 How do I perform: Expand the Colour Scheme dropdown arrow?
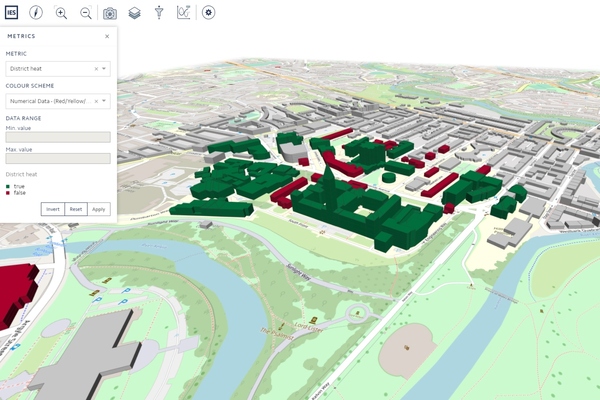pyautogui.click(x=105, y=101)
